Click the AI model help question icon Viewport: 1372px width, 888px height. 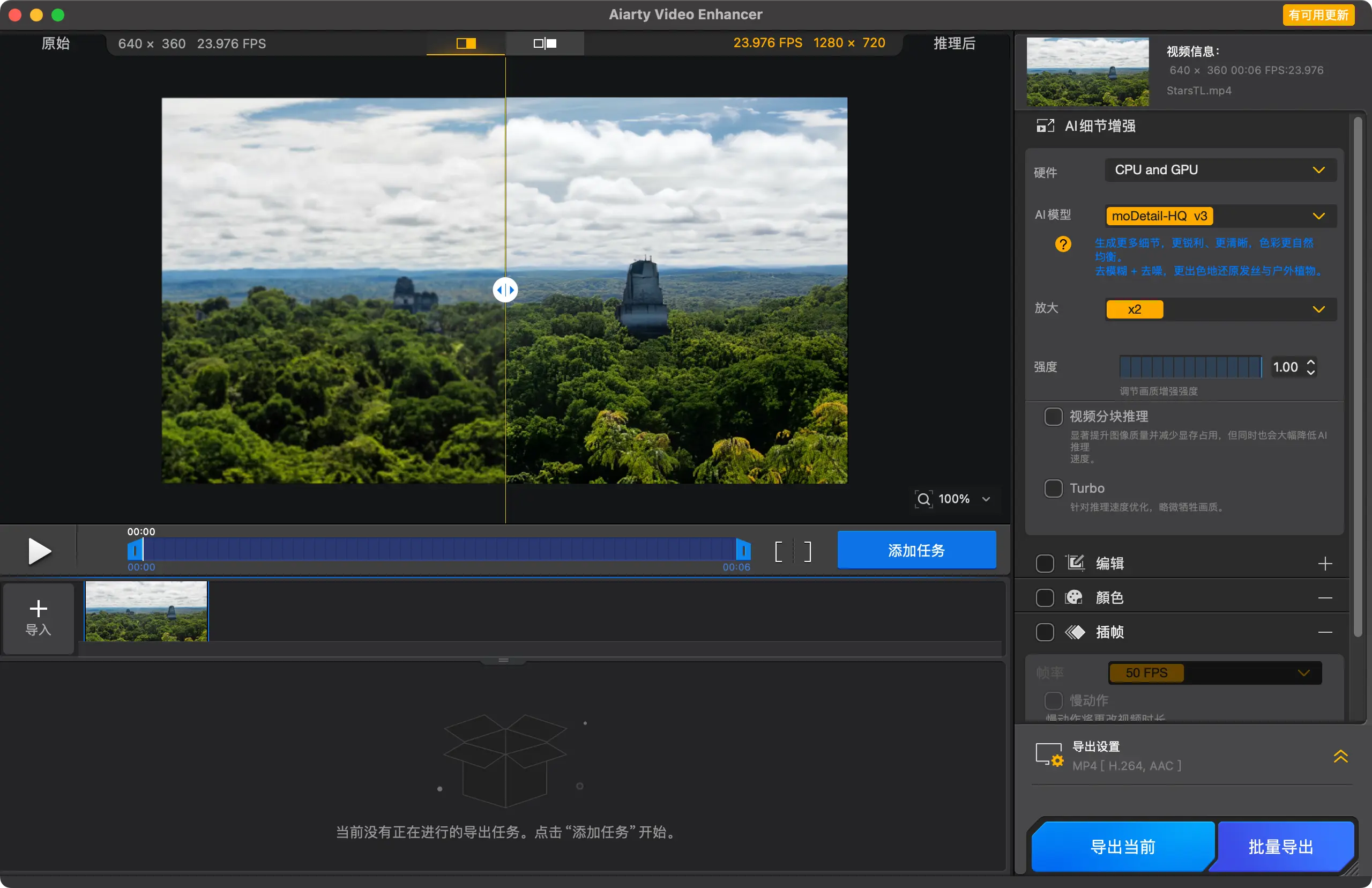click(x=1063, y=244)
